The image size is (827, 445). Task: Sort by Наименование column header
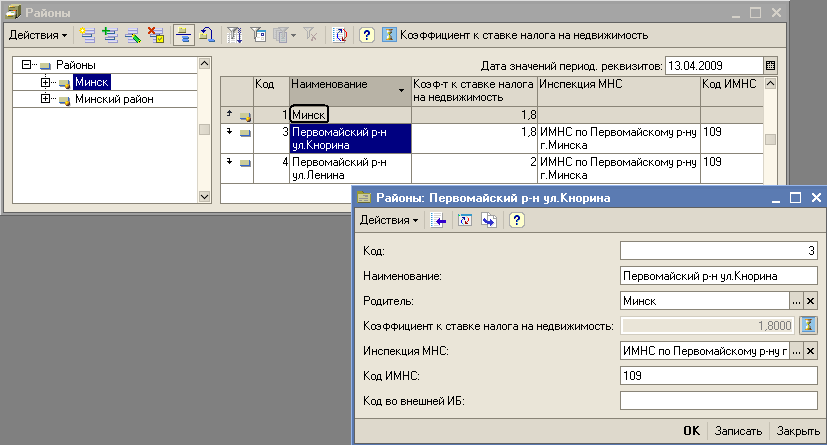pyautogui.click(x=350, y=91)
